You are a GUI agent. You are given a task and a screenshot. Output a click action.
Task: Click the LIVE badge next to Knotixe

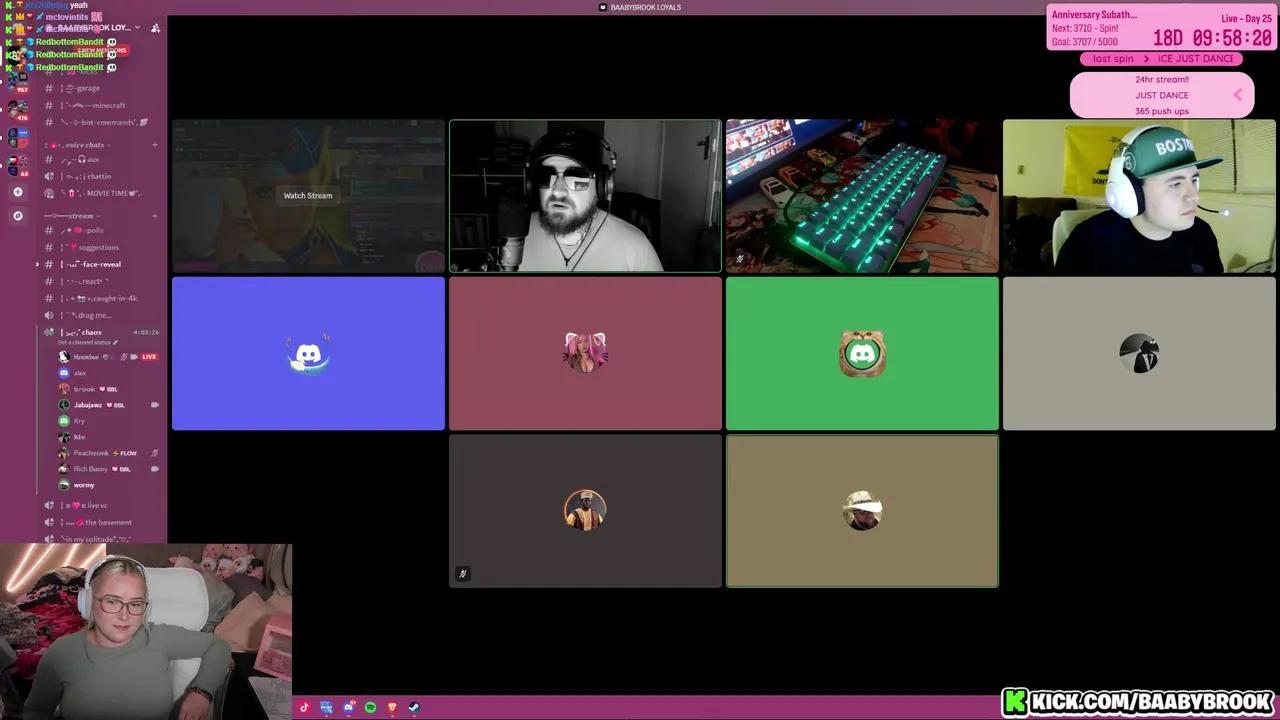149,357
